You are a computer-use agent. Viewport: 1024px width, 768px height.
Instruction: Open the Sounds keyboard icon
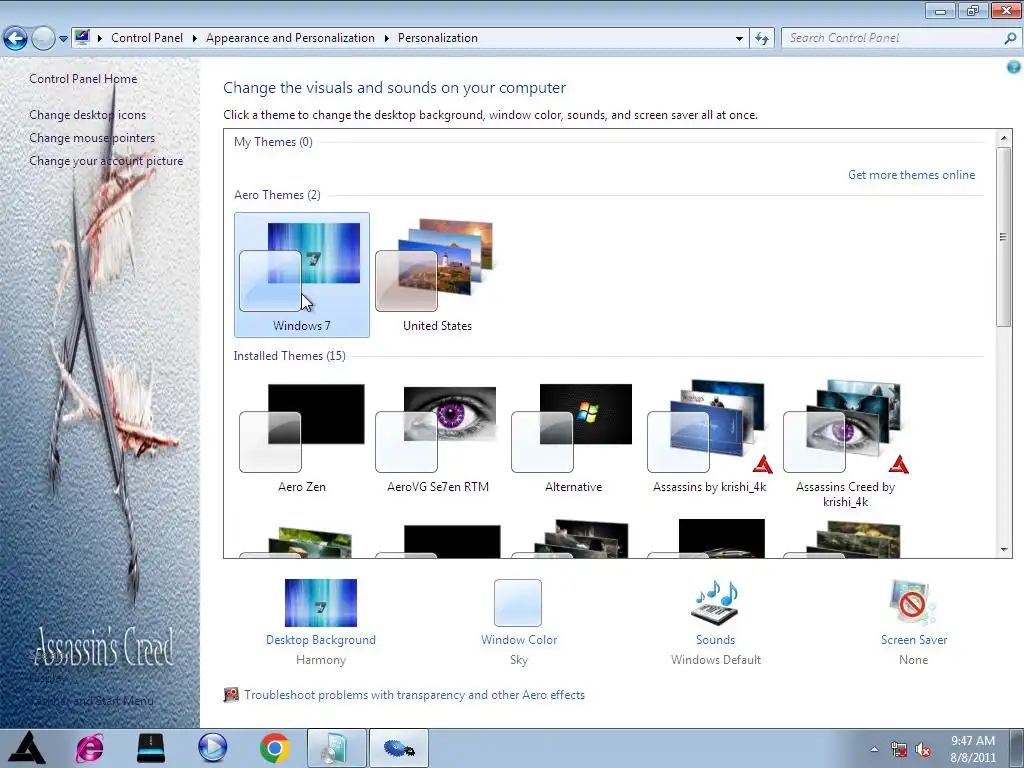(715, 603)
